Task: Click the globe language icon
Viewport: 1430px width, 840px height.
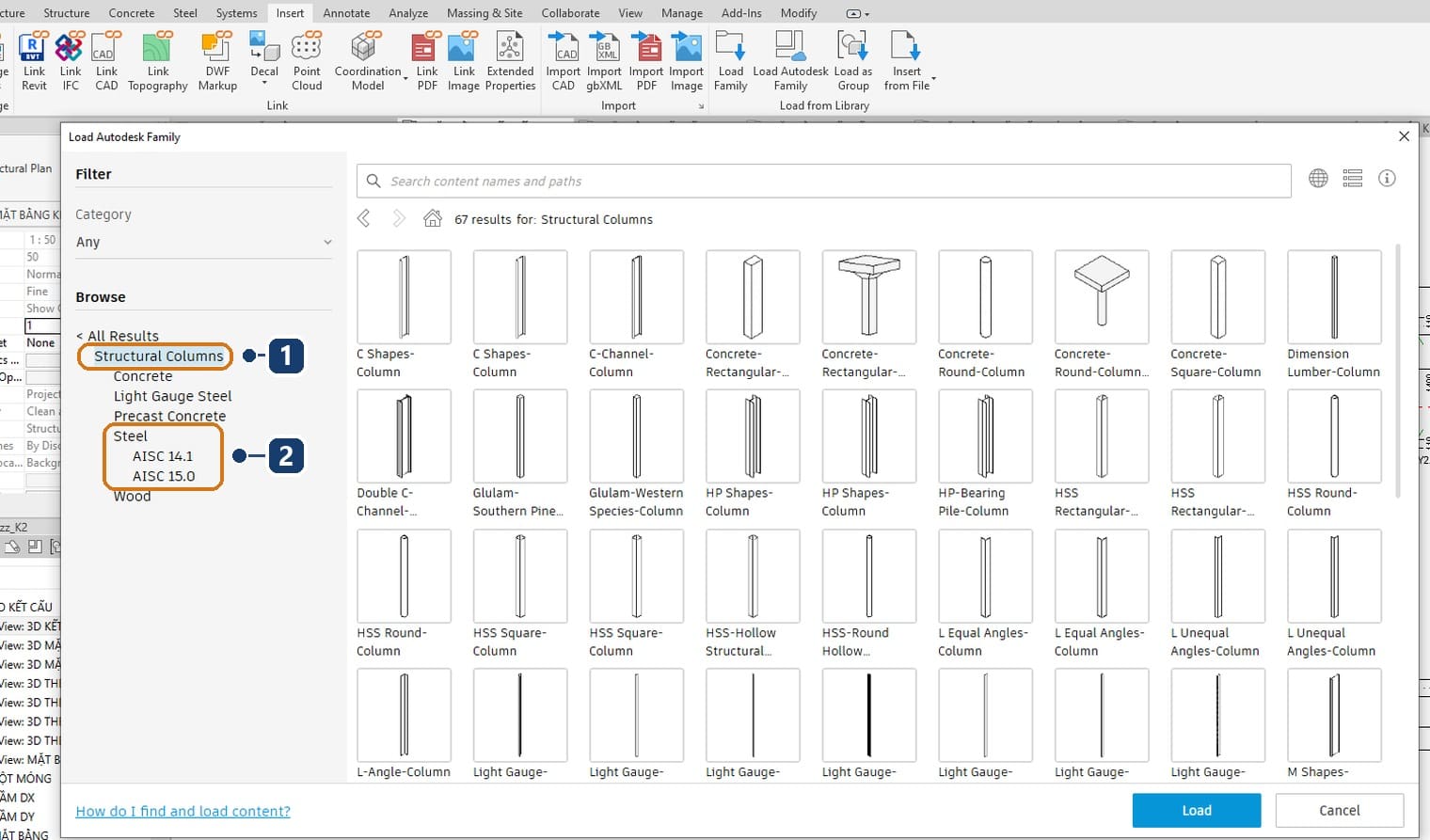Action: click(1318, 179)
